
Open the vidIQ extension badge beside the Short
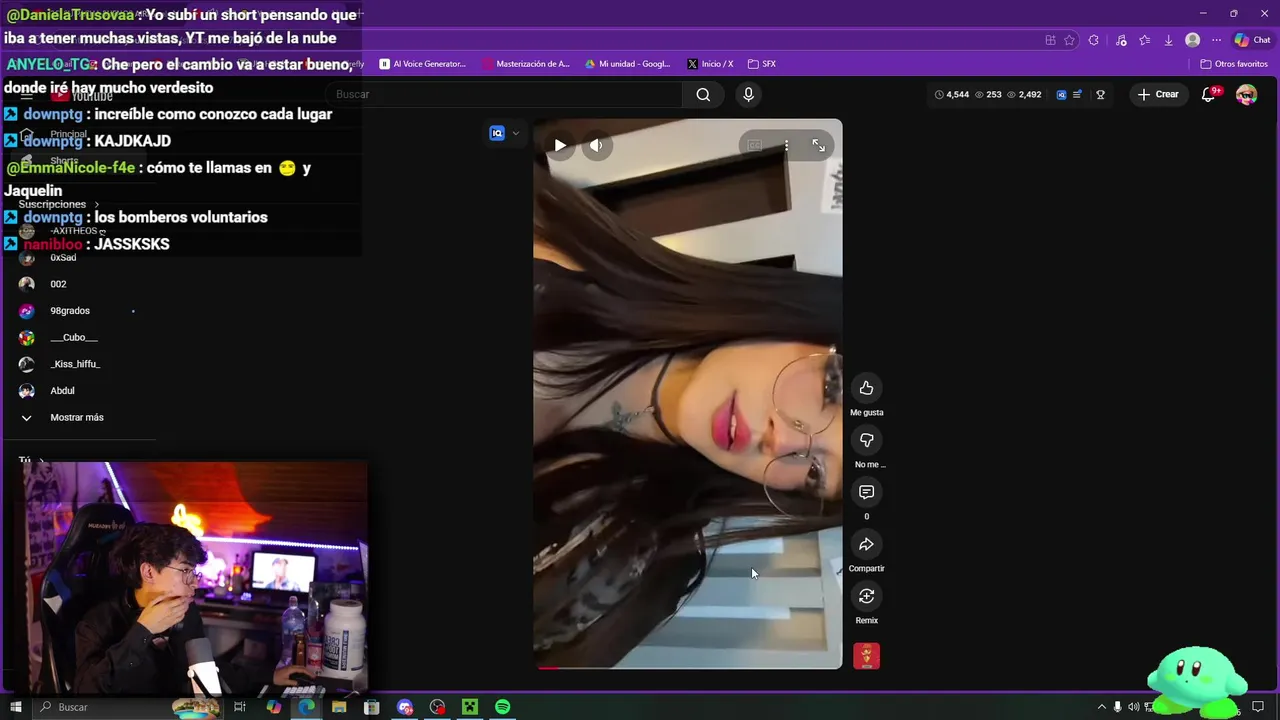pyautogui.click(x=497, y=133)
